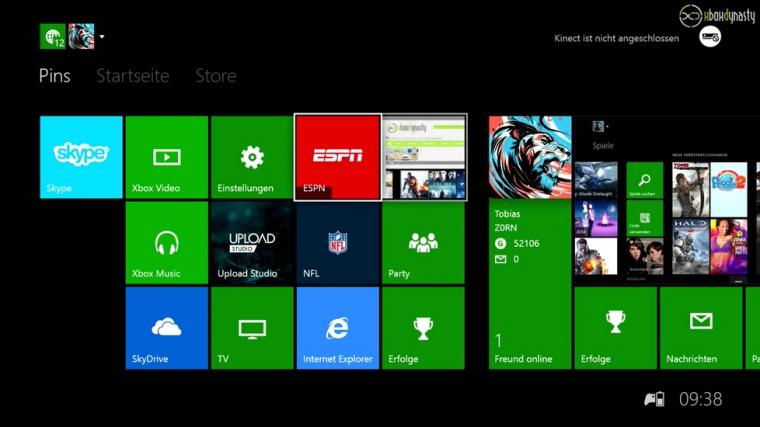Image resolution: width=760 pixels, height=427 pixels.
Task: Select the Zumba fitness game cover
Action: [728, 247]
